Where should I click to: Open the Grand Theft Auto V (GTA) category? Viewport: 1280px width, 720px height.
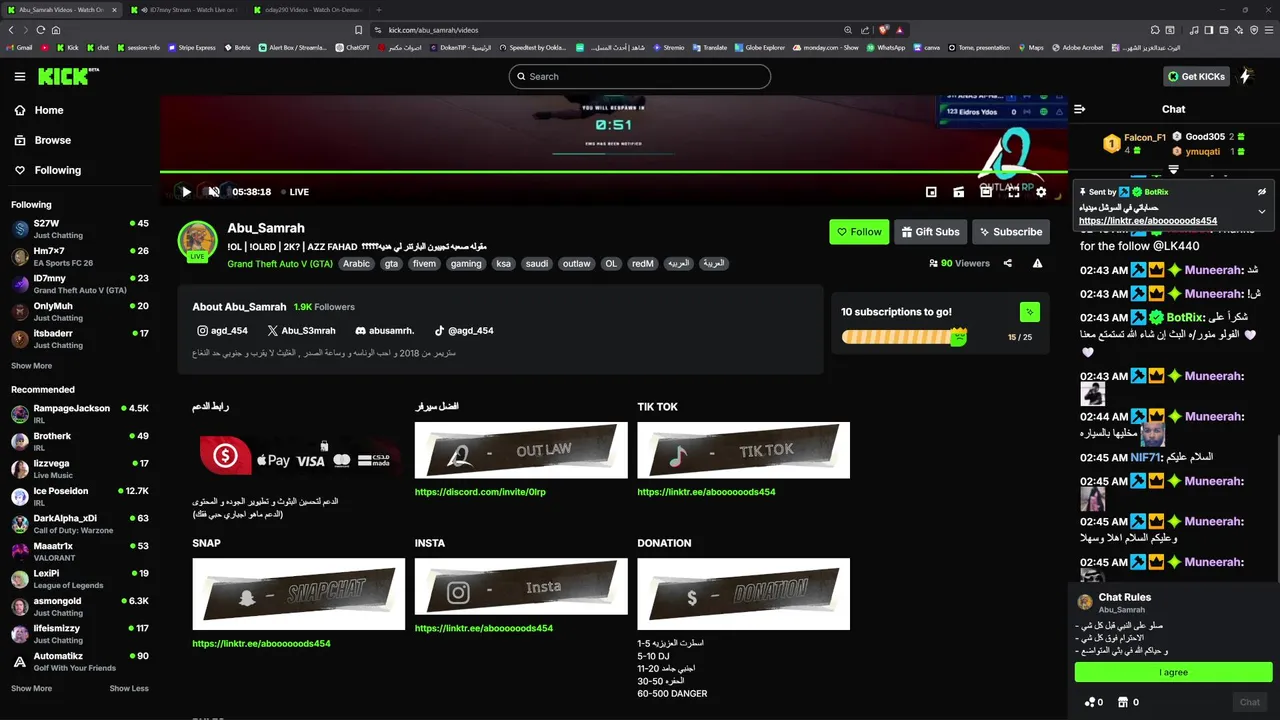(280, 264)
